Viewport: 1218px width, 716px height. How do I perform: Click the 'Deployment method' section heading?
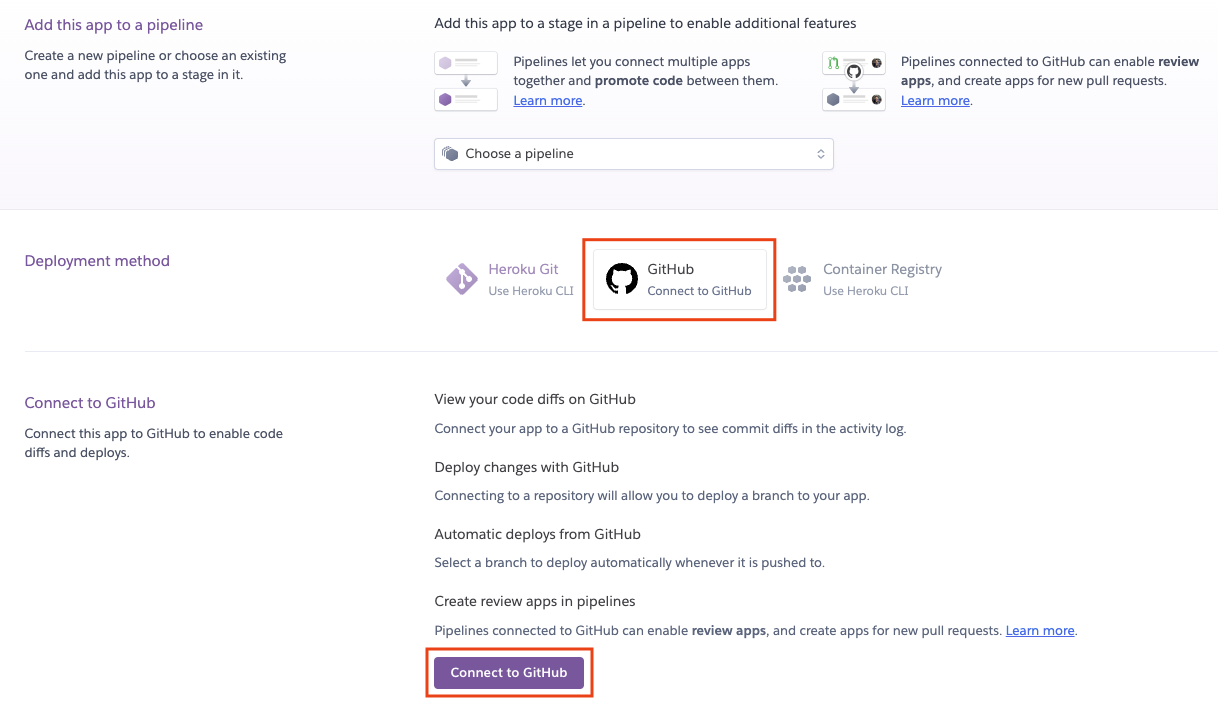[97, 261]
